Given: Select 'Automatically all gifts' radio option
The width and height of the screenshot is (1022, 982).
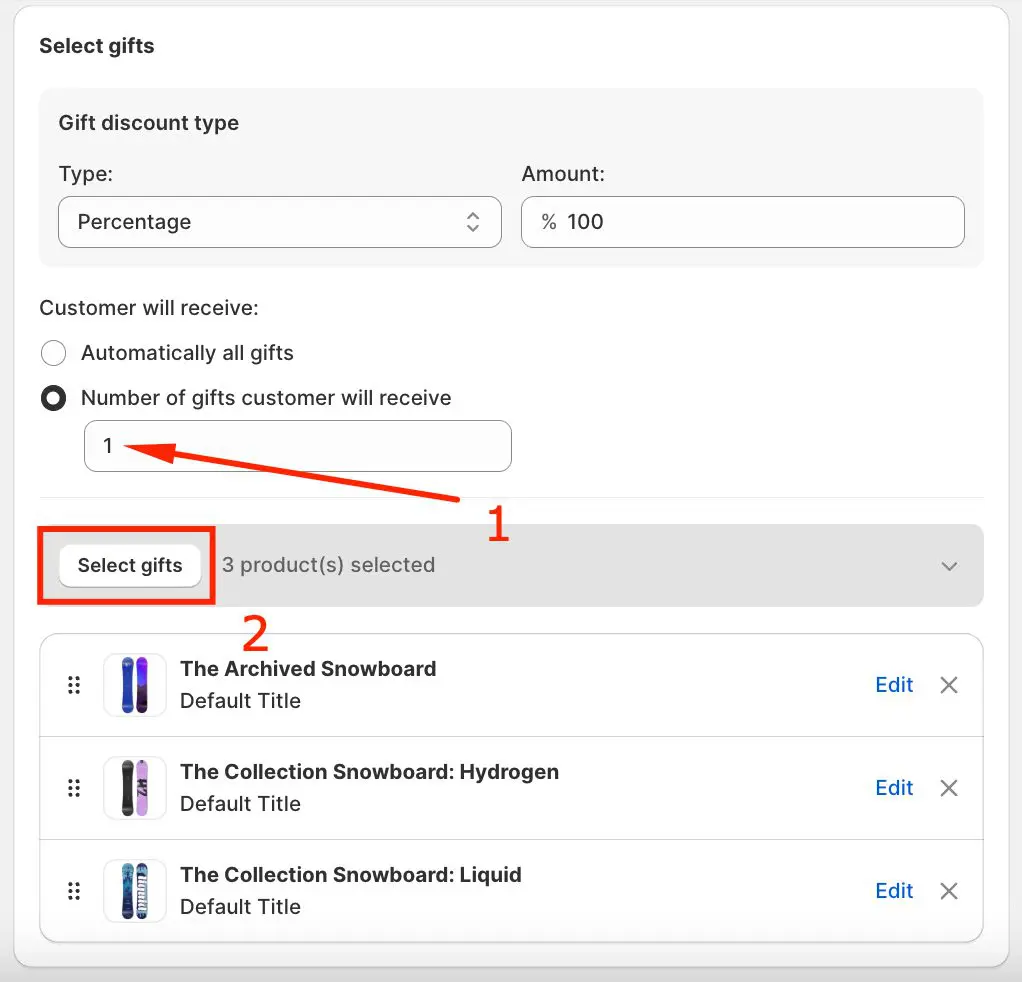Looking at the screenshot, I should point(53,353).
